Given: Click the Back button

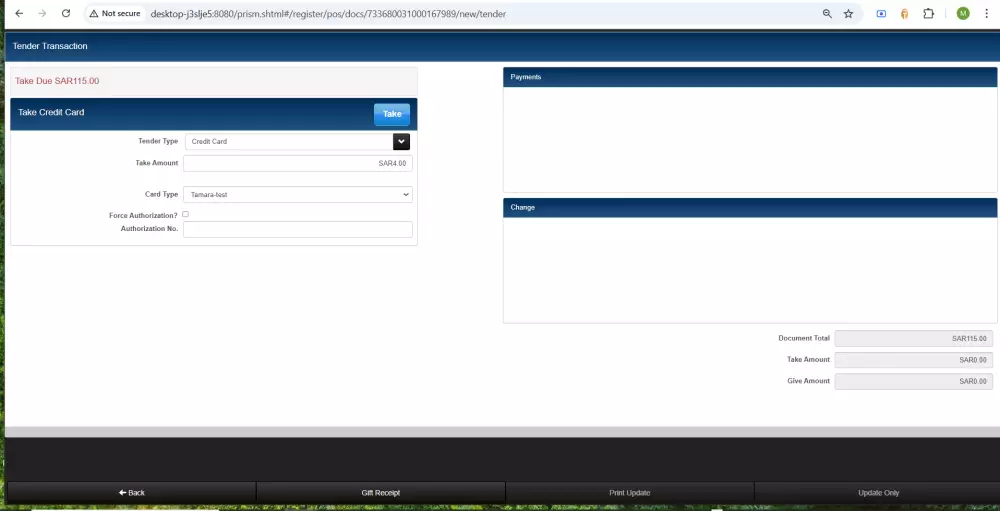Looking at the screenshot, I should pyautogui.click(x=131, y=492).
